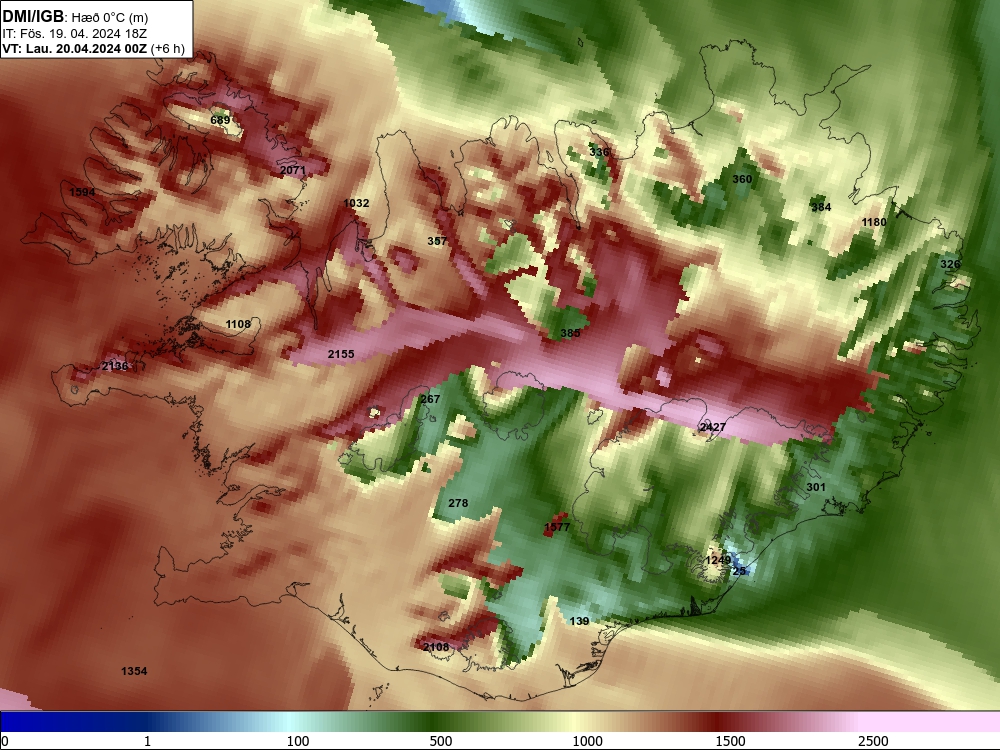Select the 1577 height value
This screenshot has height=750, width=1000.
pos(557,527)
